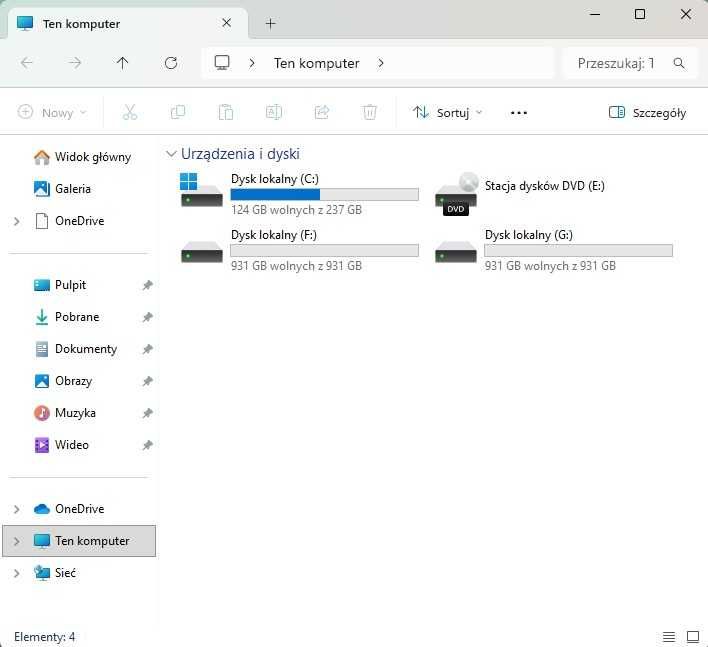The image size is (708, 647).
Task: Select the DVD drive (E:) icon
Action: [456, 194]
